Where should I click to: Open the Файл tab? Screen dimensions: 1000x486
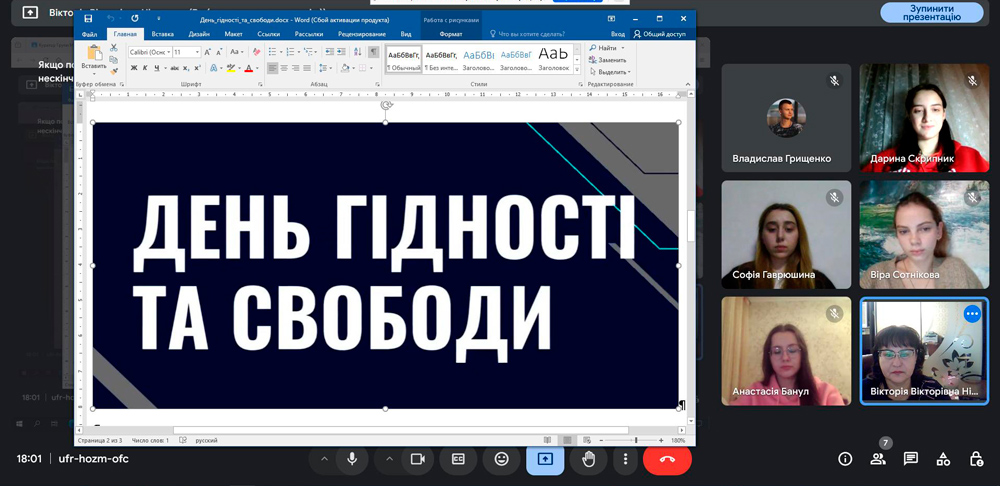(89, 34)
